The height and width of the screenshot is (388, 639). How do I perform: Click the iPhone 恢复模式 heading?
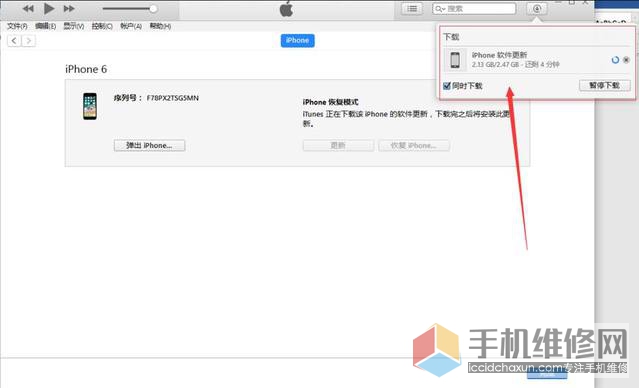coord(331,102)
